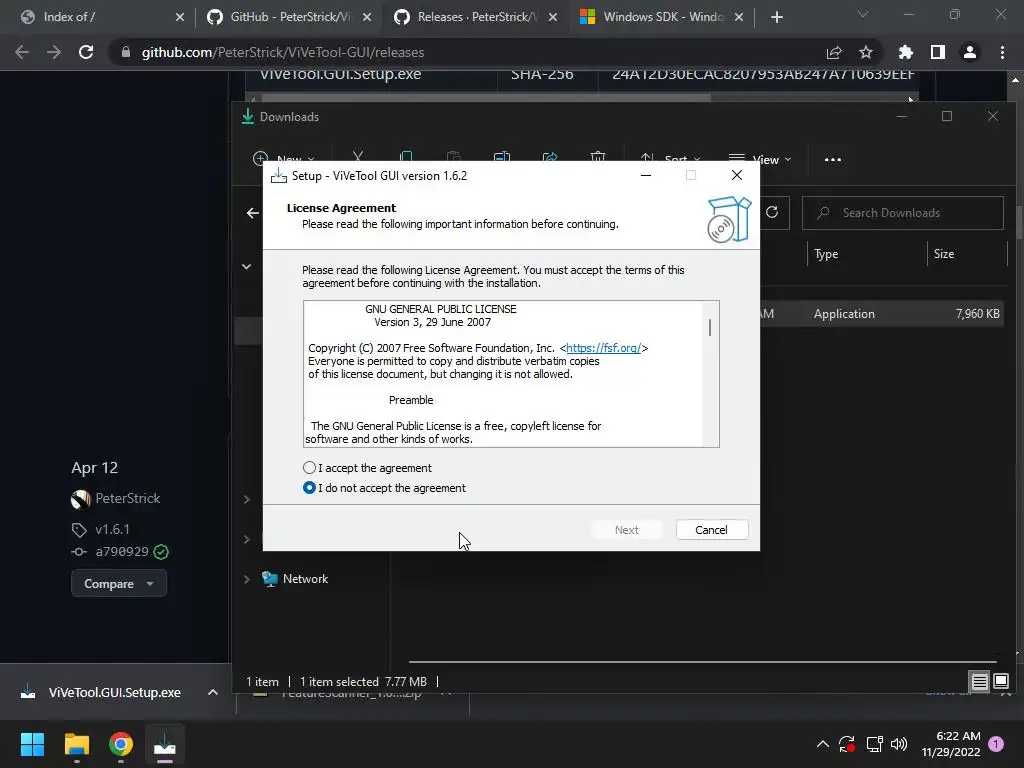Click the Cancel button in Setup dialog
1024x768 pixels.
pyautogui.click(x=711, y=530)
